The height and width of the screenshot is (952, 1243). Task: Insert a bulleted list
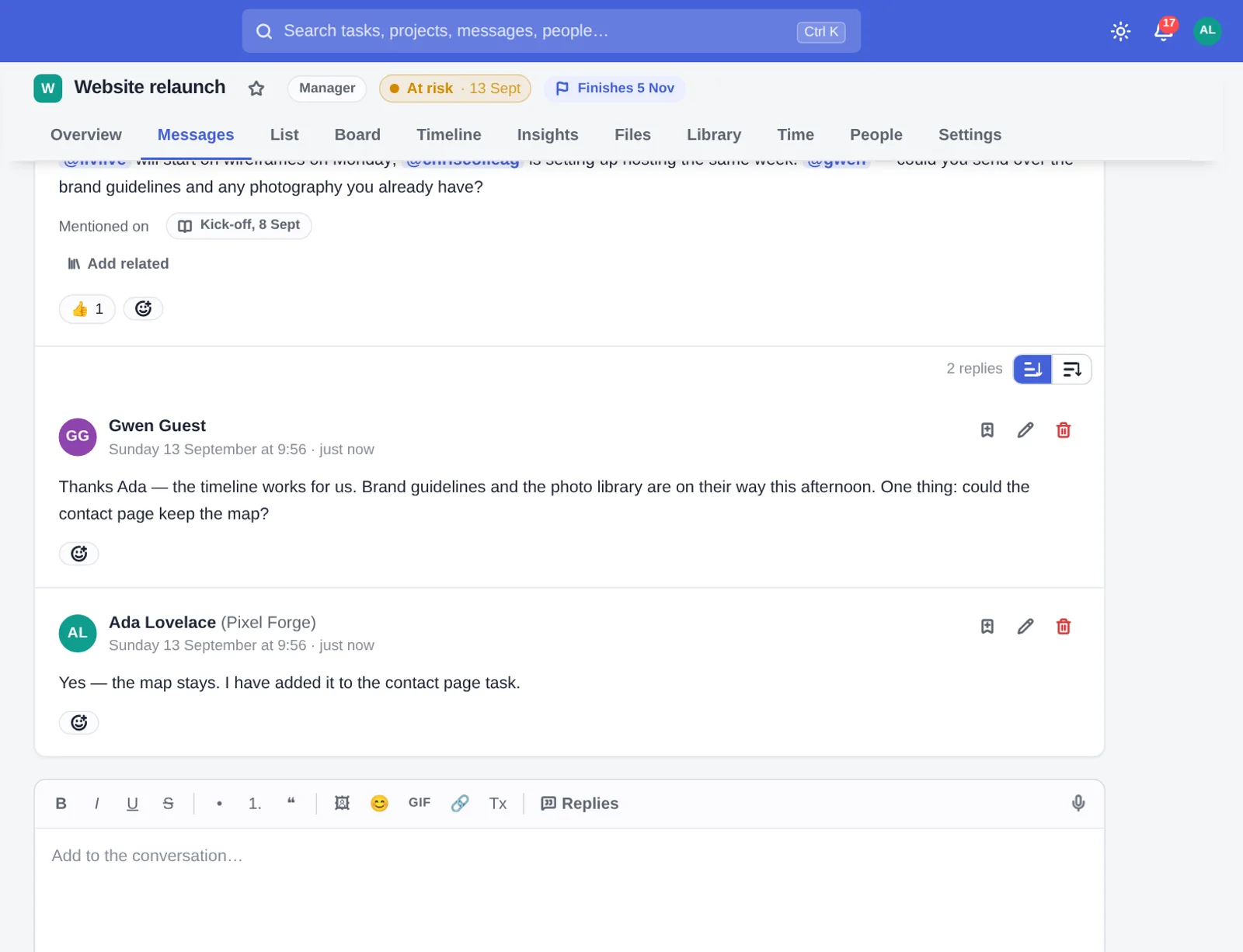tap(220, 804)
